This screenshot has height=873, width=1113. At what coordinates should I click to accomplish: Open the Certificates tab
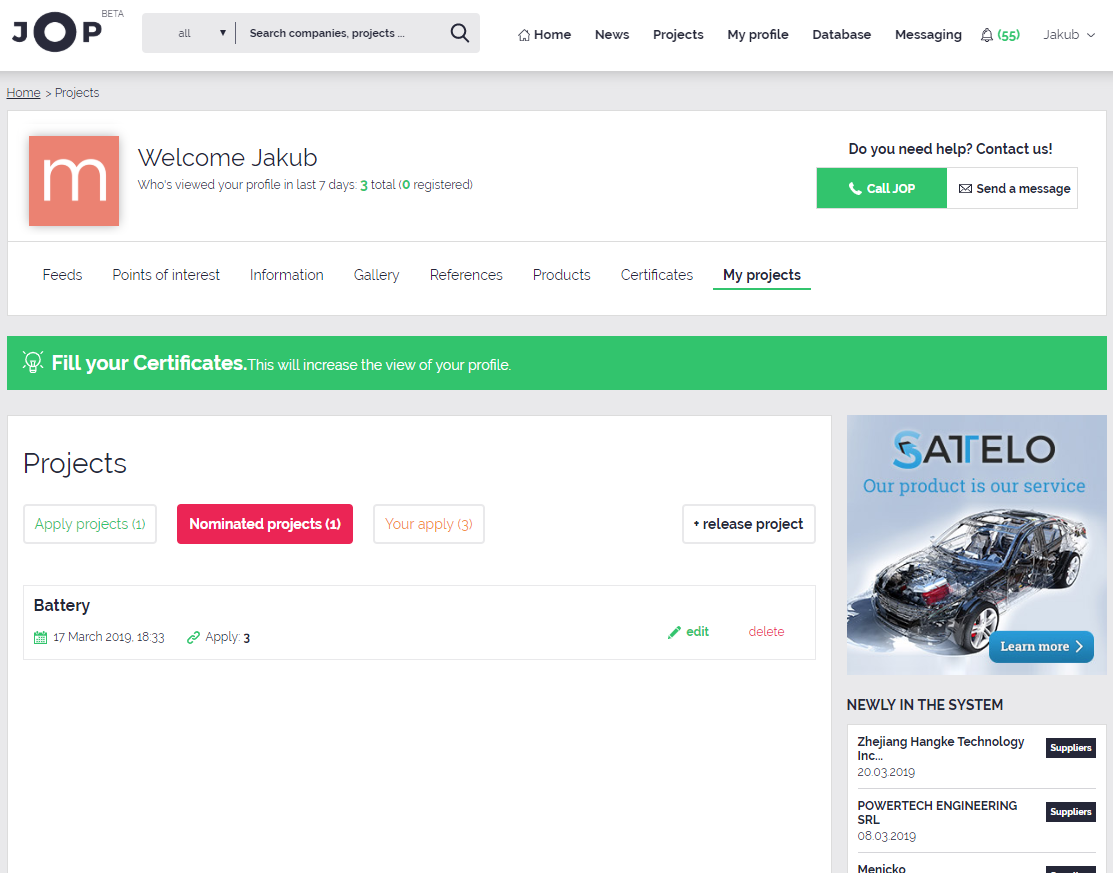pyautogui.click(x=657, y=275)
